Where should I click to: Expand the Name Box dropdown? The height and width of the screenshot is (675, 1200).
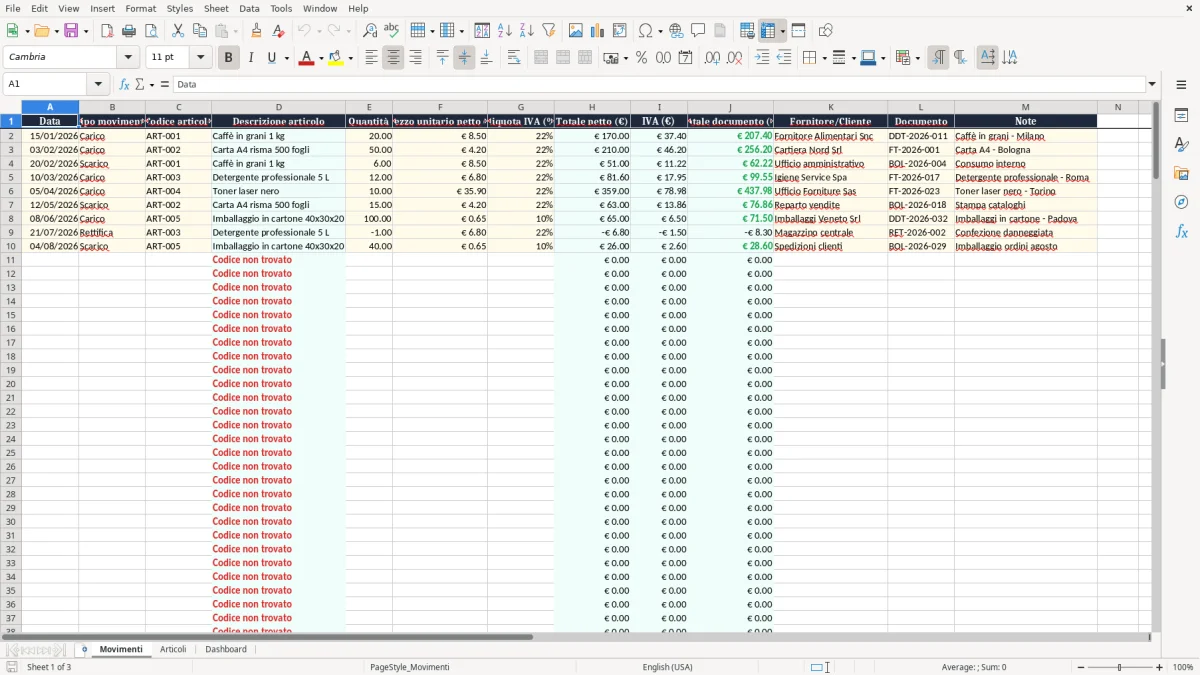click(98, 84)
